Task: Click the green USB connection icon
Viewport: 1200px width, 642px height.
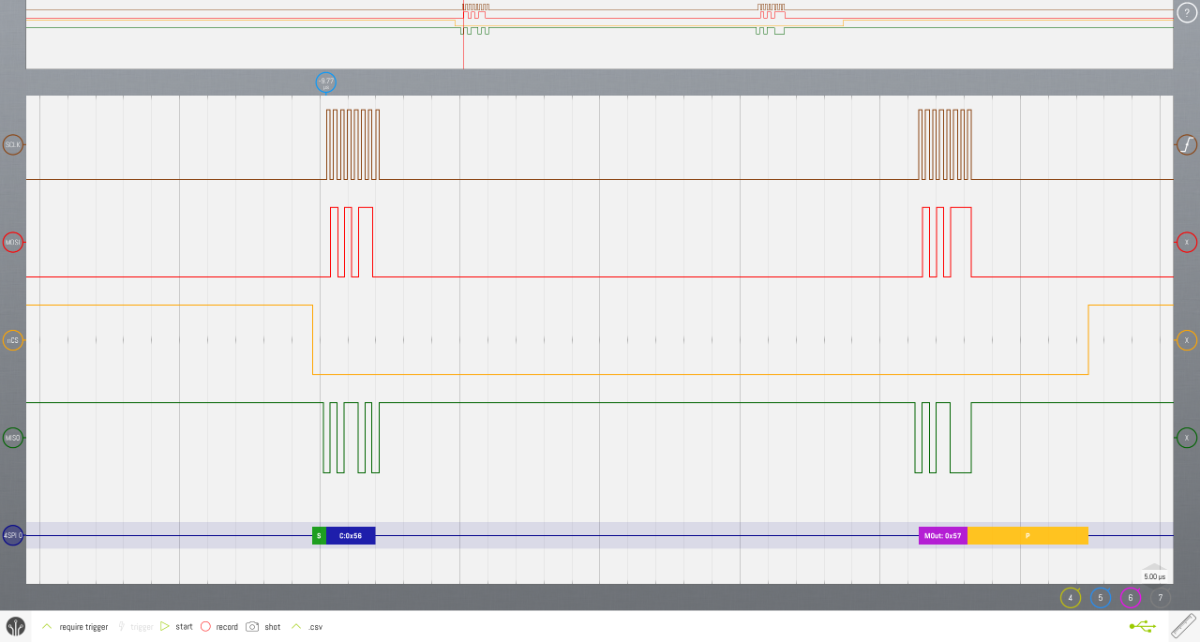Action: [x=1145, y=627]
